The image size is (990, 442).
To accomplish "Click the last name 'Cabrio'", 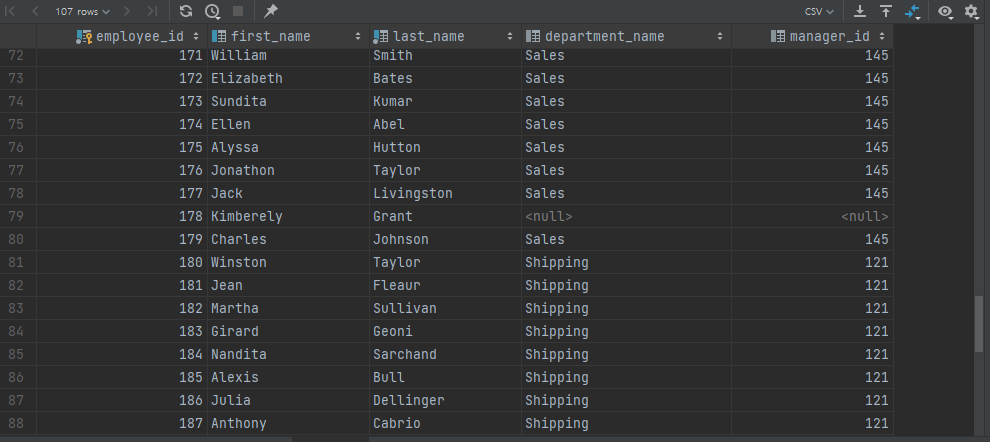I will [397, 424].
